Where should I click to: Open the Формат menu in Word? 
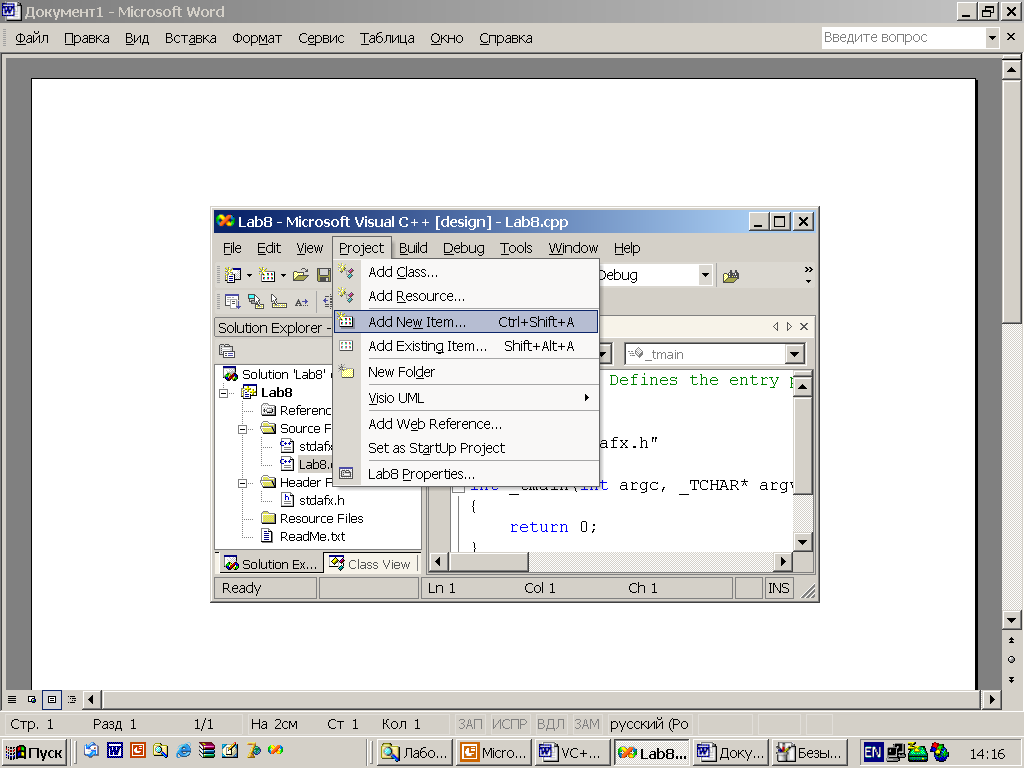point(257,38)
